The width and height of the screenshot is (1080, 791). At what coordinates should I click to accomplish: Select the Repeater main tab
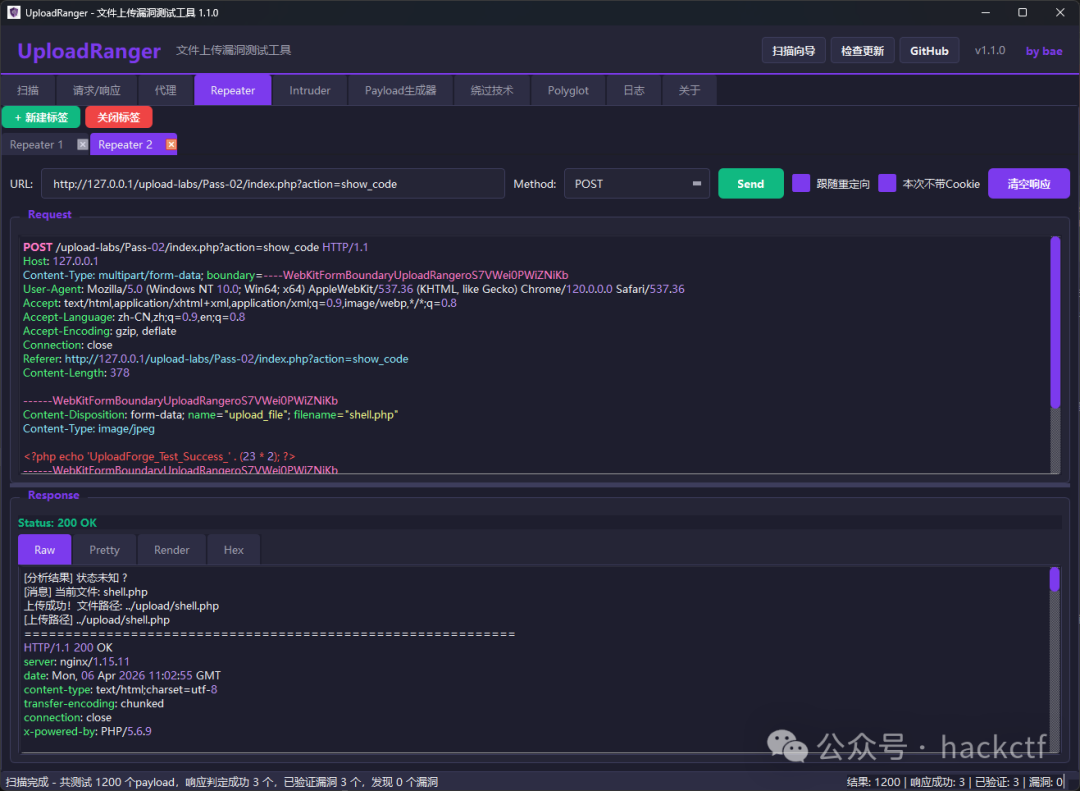pos(233,90)
